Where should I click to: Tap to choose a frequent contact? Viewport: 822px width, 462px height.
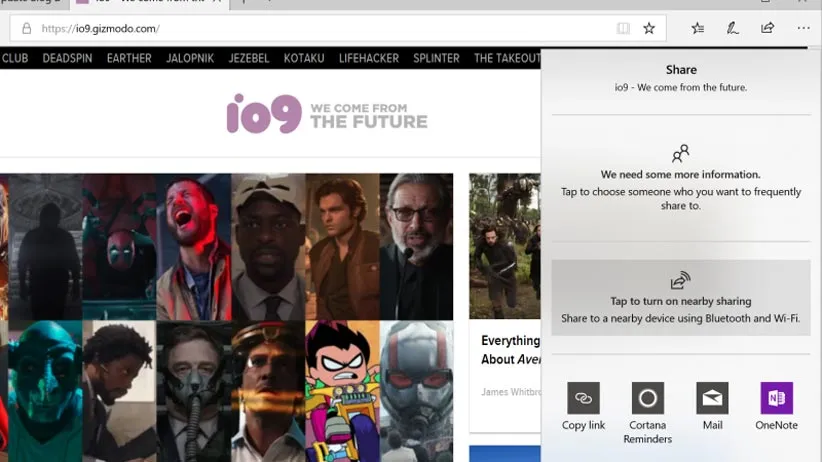[x=680, y=180]
